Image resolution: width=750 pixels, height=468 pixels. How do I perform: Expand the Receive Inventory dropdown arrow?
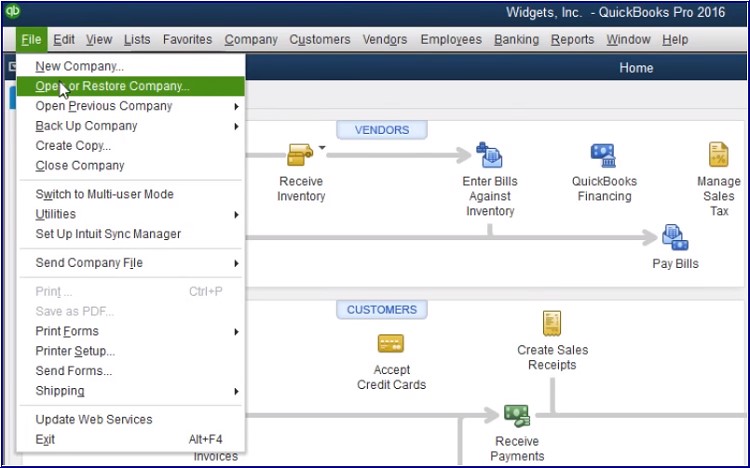click(x=323, y=148)
